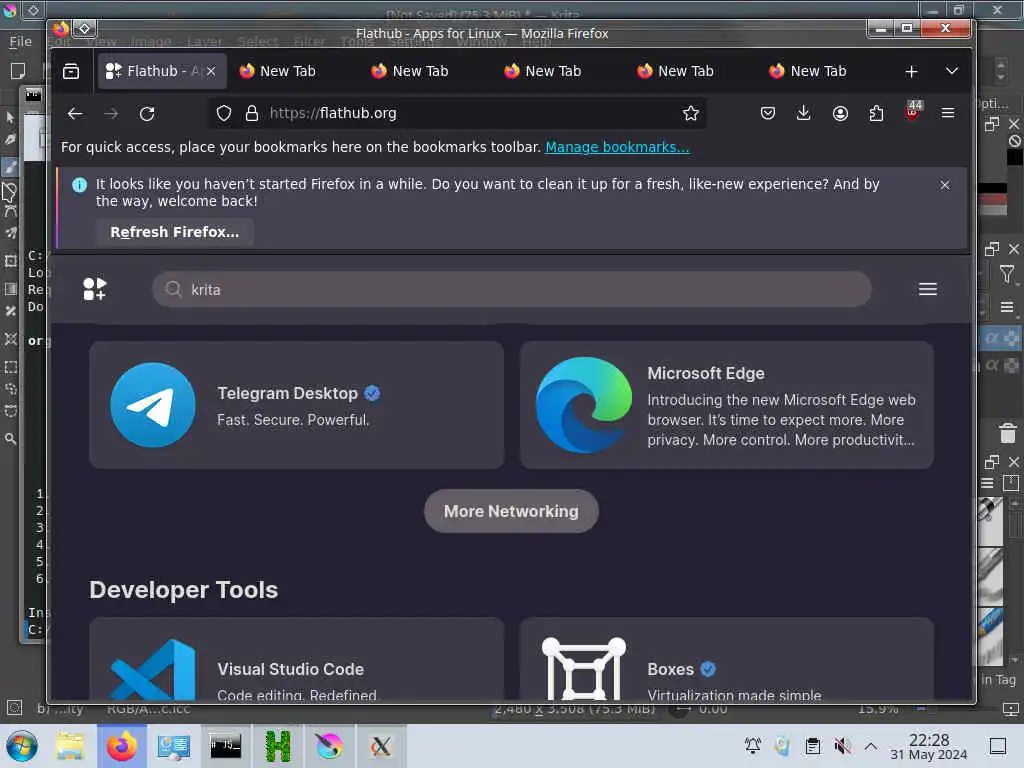Image resolution: width=1024 pixels, height=768 pixels.
Task: Focus the Flathub search field containing krita
Action: 511,289
